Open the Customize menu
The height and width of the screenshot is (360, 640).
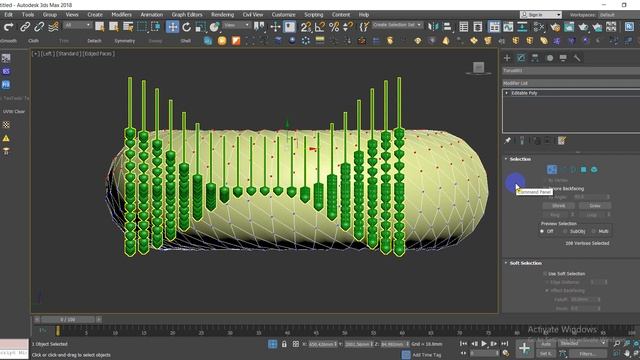pos(283,14)
